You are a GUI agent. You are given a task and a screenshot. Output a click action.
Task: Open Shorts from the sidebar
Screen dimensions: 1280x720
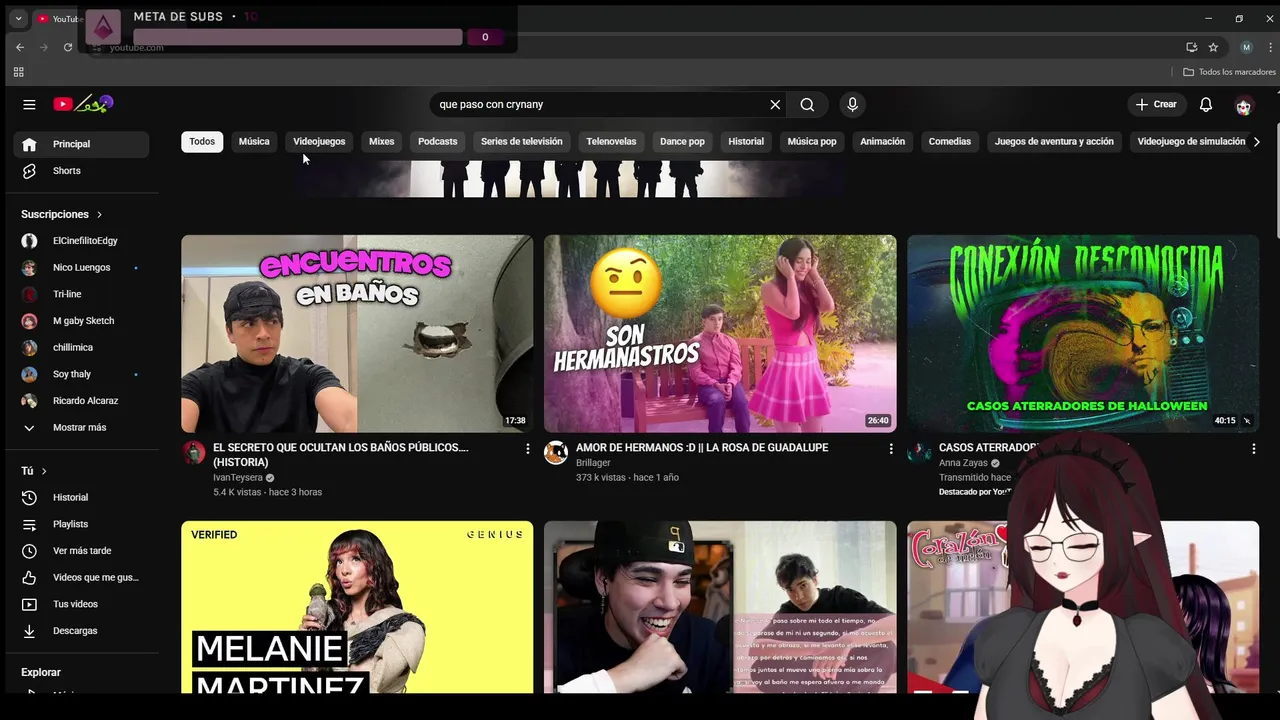[x=81, y=171]
